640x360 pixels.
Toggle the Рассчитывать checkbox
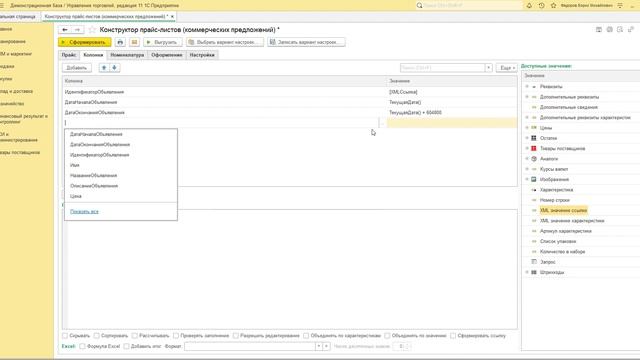pos(135,336)
